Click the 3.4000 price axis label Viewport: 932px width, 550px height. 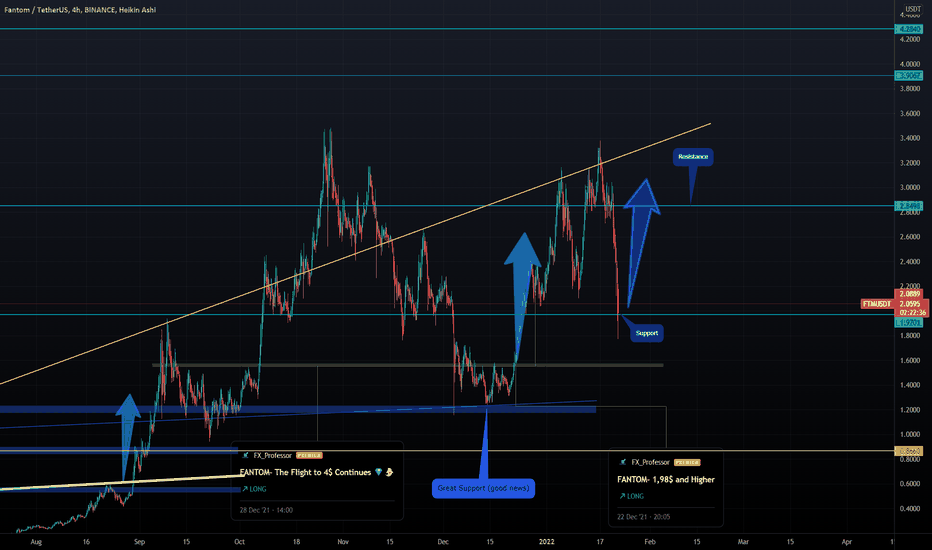(909, 139)
